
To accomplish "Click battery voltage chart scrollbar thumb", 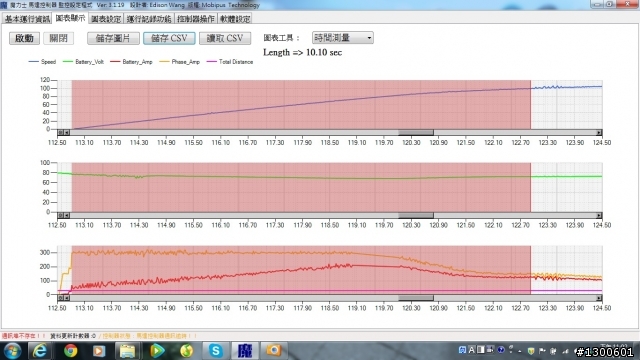I will [416, 215].
